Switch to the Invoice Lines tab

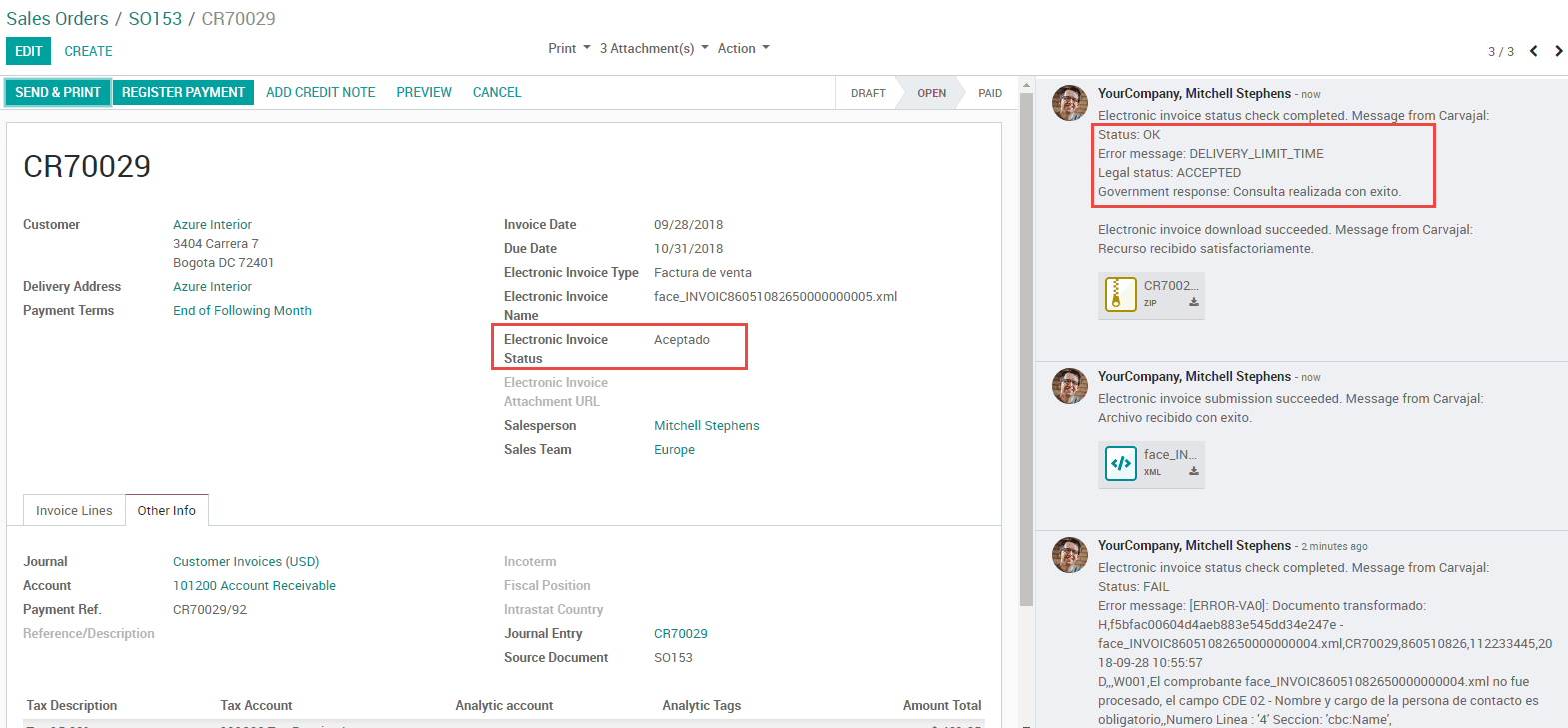(x=74, y=510)
